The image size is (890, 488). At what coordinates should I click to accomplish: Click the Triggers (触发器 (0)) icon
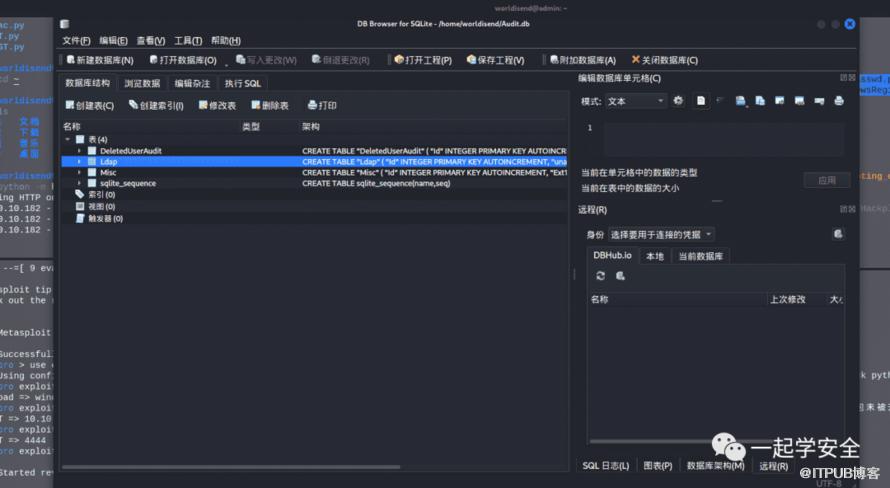pos(80,218)
